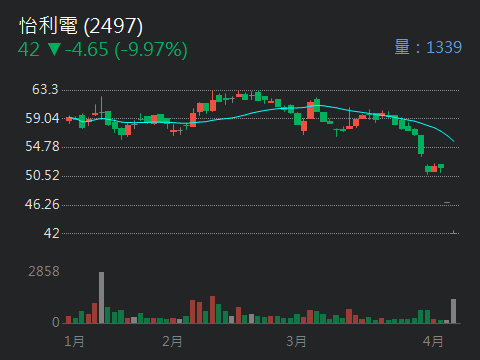Click the small dash candlestick near 46.26

click(447, 202)
